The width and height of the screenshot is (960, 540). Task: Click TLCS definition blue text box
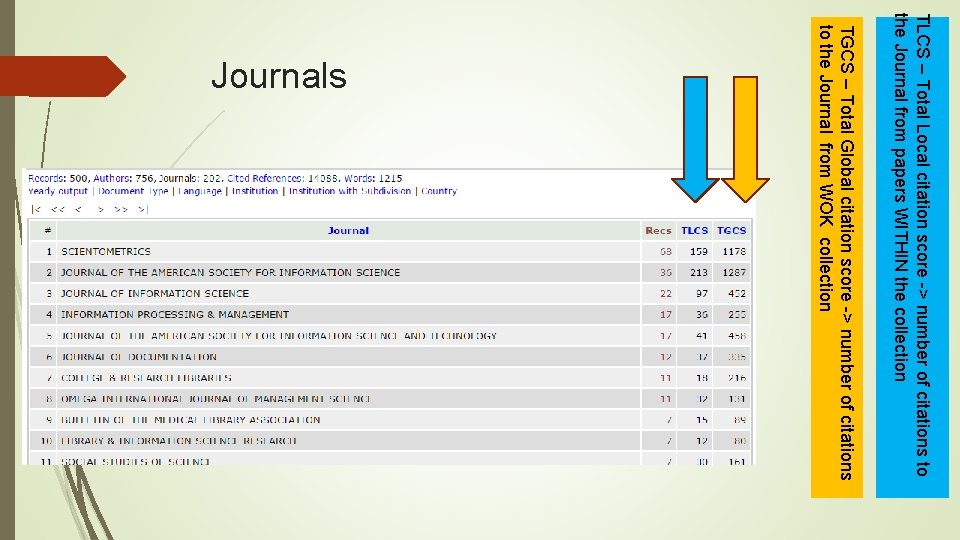[912, 257]
